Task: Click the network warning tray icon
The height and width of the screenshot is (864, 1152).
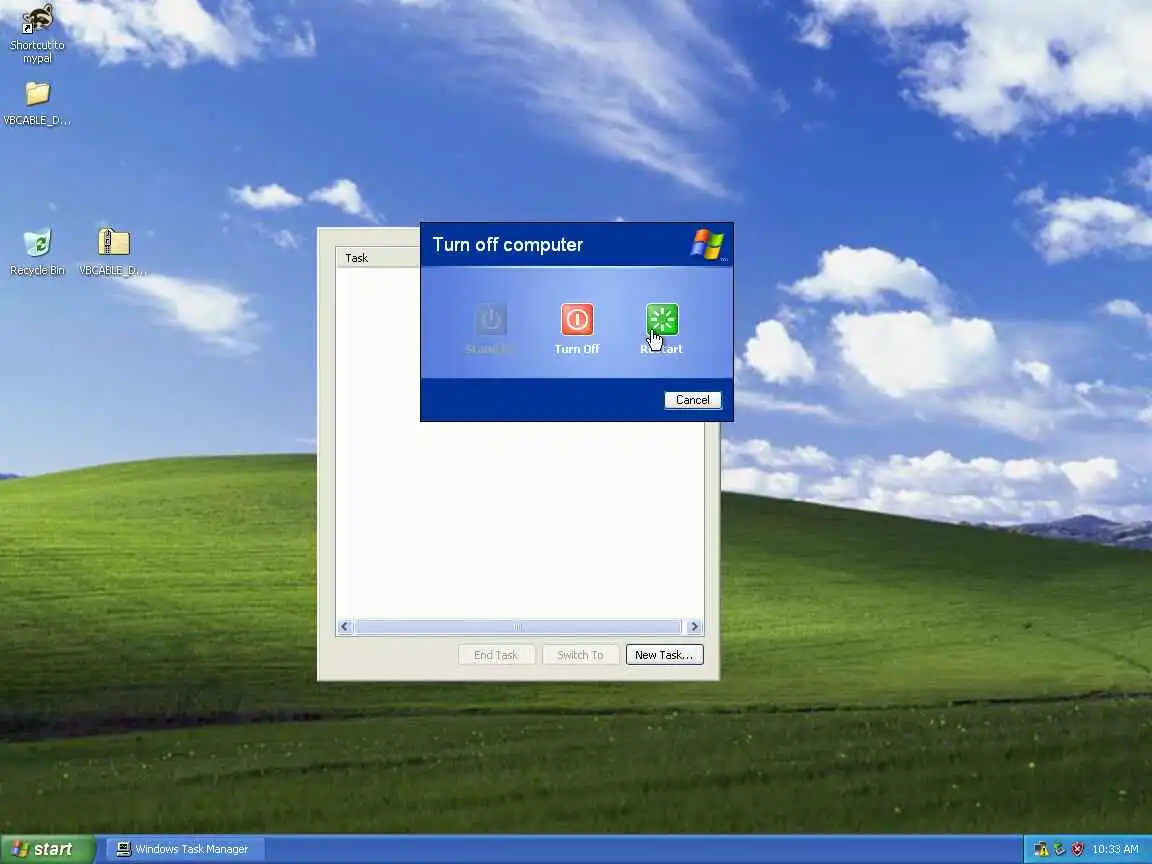Action: click(1041, 849)
